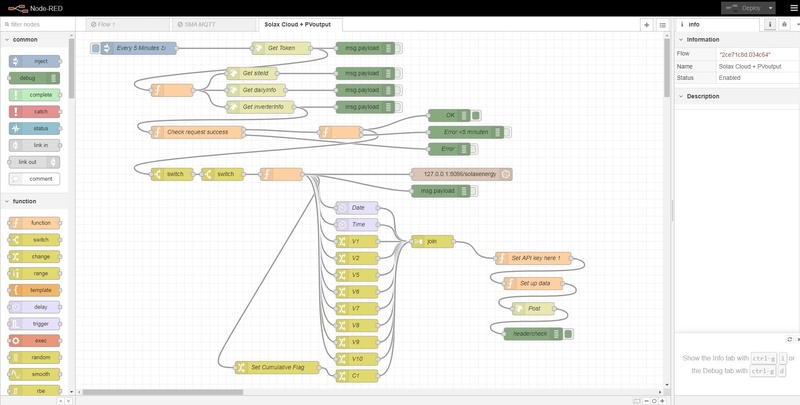800x405 pixels.
Task: Toggle the headercheck debug node button
Action: 568,334
